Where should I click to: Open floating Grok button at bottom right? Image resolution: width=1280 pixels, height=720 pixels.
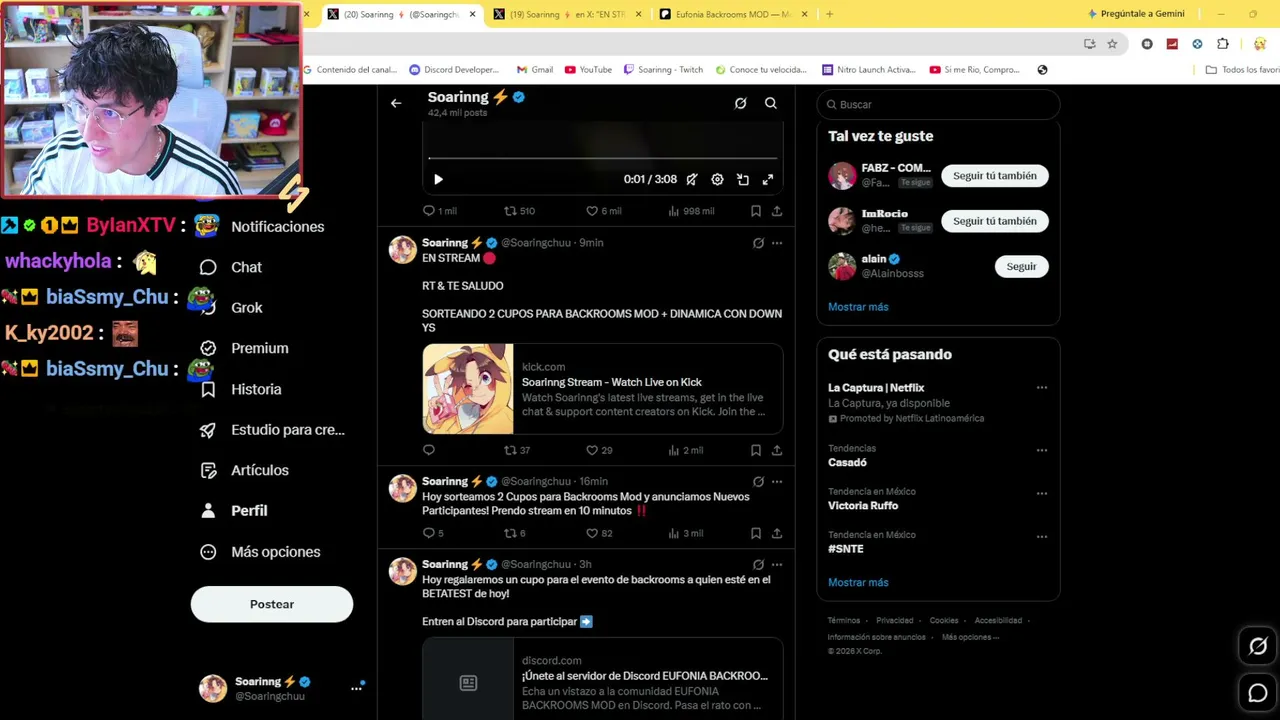coord(1258,647)
